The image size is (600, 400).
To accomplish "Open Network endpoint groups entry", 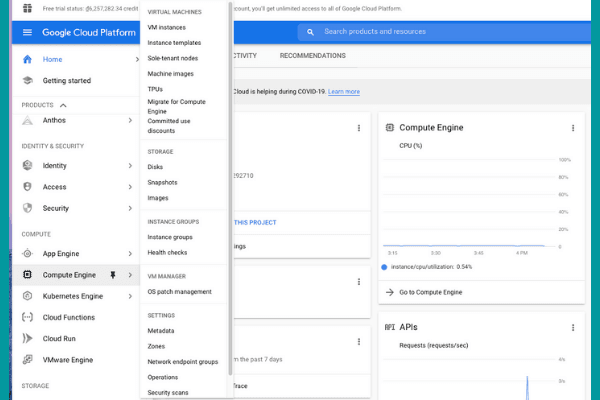I will [183, 362].
